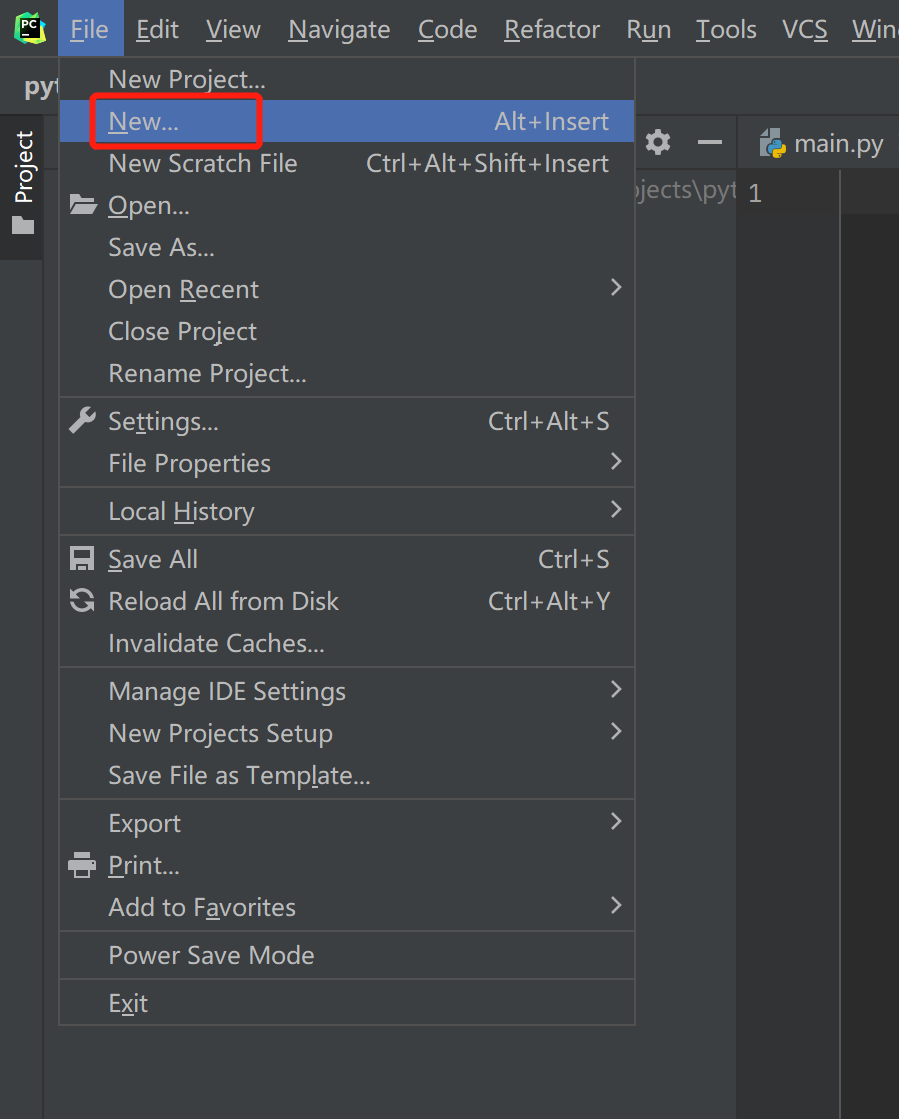Click the Alt+Insert shortcut text
Image resolution: width=899 pixels, height=1119 pixels.
click(552, 121)
